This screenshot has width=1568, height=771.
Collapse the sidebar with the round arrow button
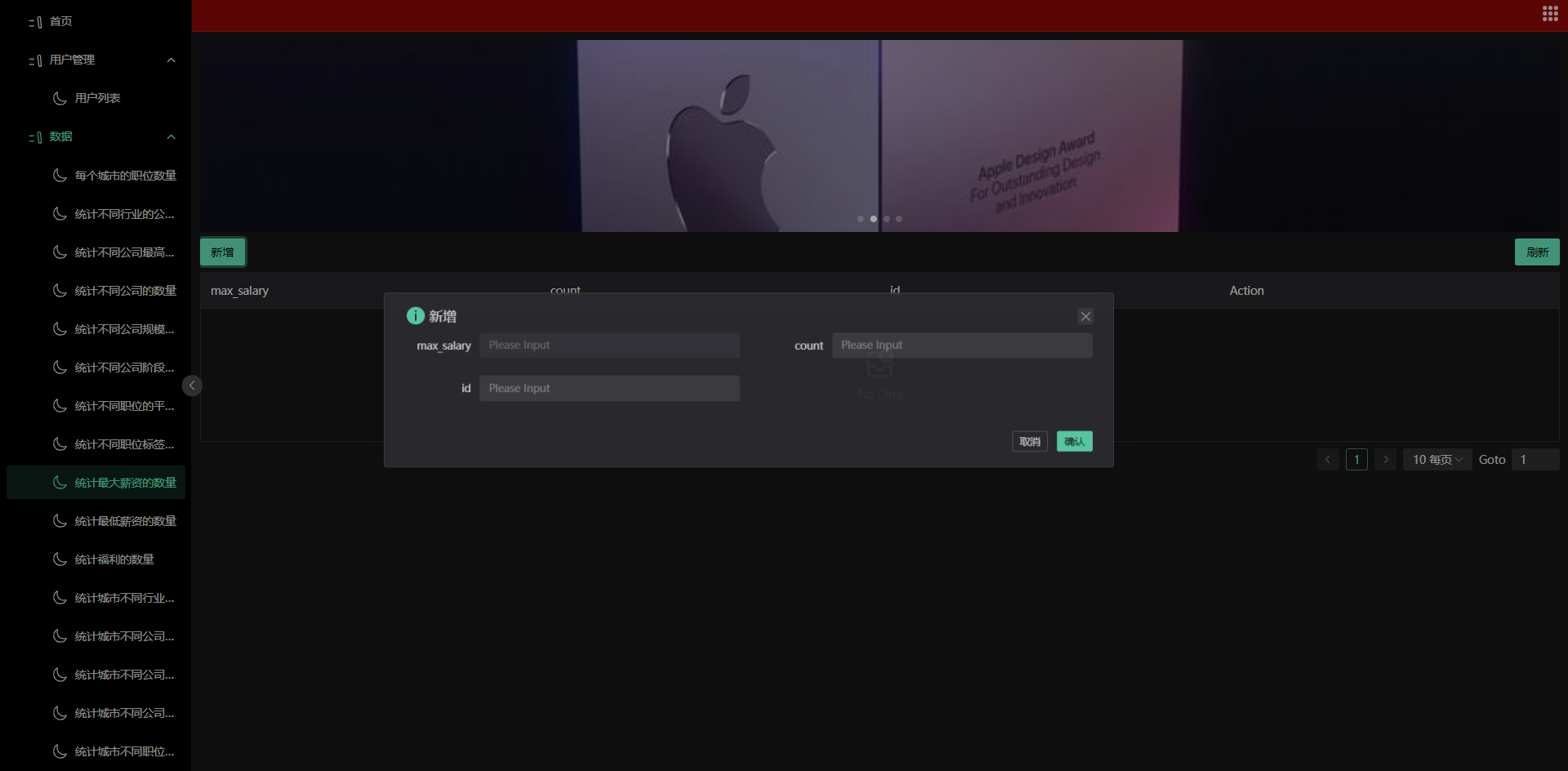tap(192, 385)
